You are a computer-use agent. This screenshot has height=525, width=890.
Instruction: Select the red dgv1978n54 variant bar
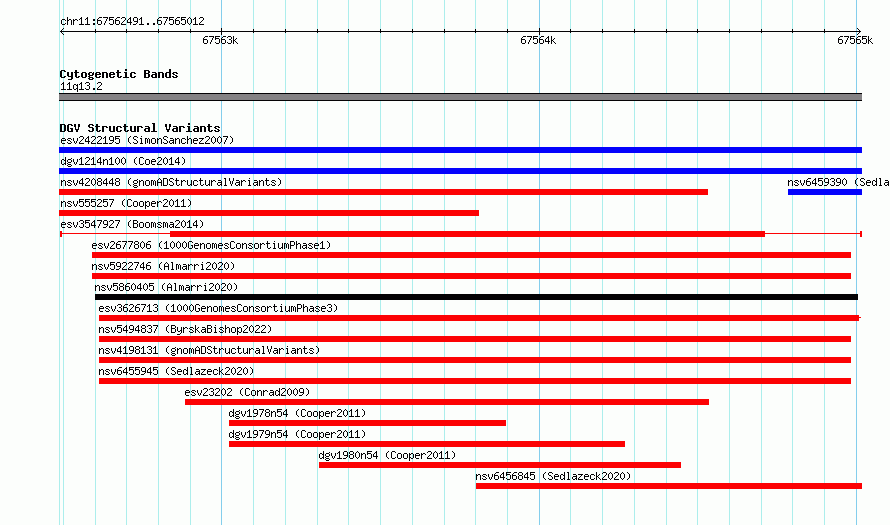(367, 423)
